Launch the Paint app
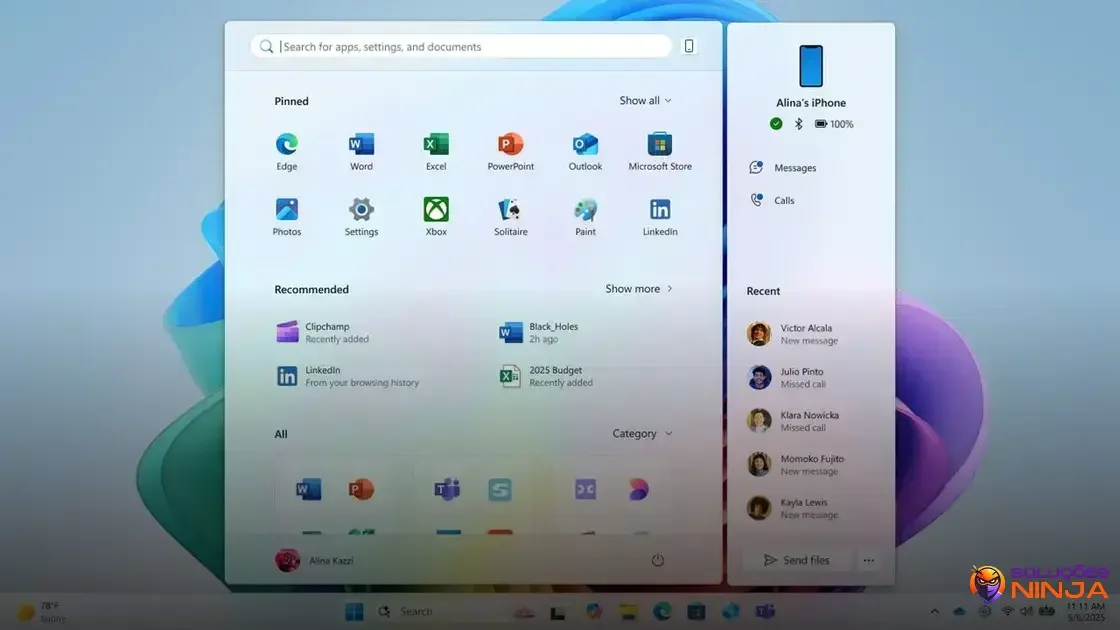This screenshot has width=1120, height=630. click(585, 216)
